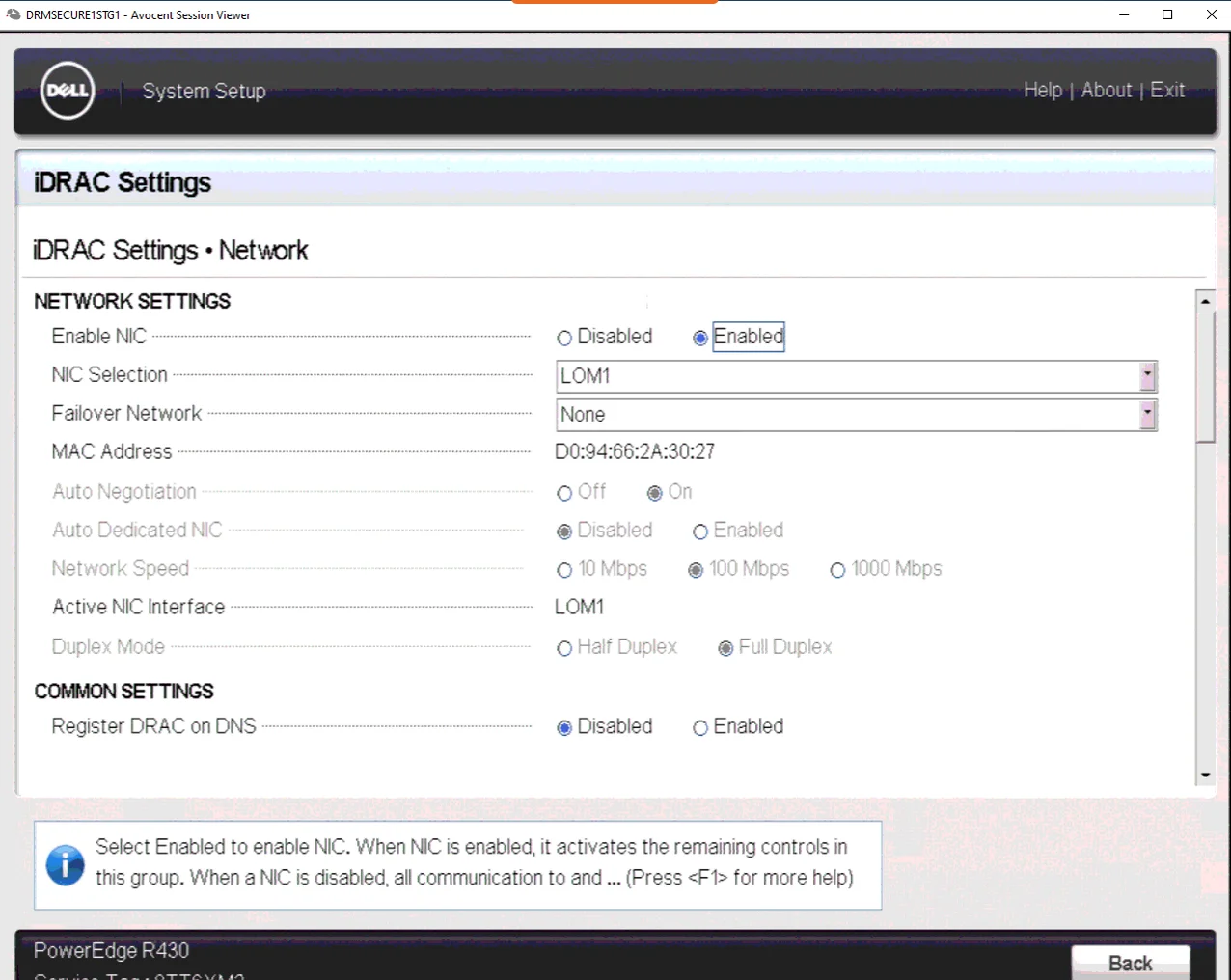
Task: Click the scrollbar down arrow
Action: [x=1205, y=775]
